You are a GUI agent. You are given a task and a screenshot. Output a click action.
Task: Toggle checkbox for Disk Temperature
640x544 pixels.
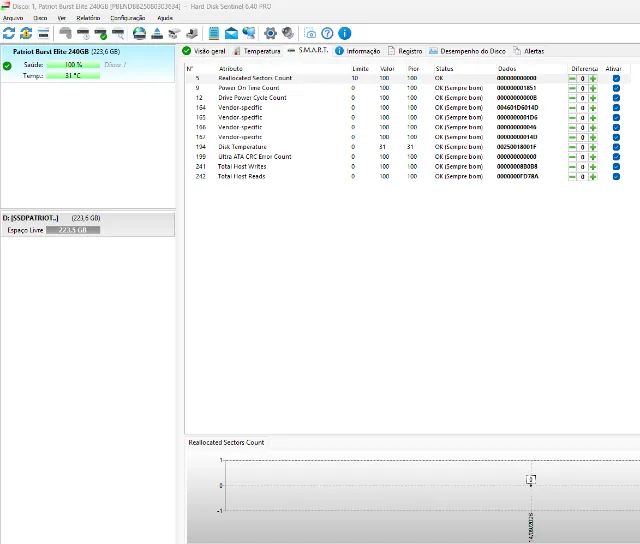click(x=616, y=147)
